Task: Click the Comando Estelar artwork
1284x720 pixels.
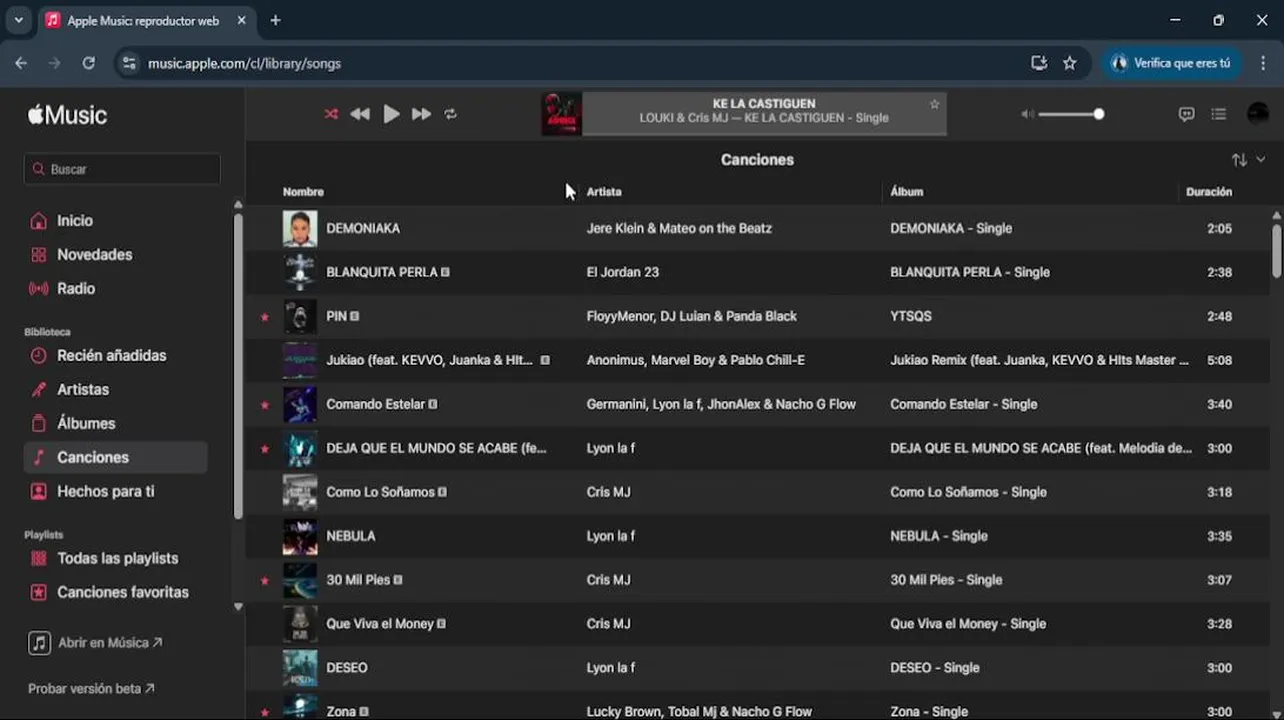Action: click(300, 404)
